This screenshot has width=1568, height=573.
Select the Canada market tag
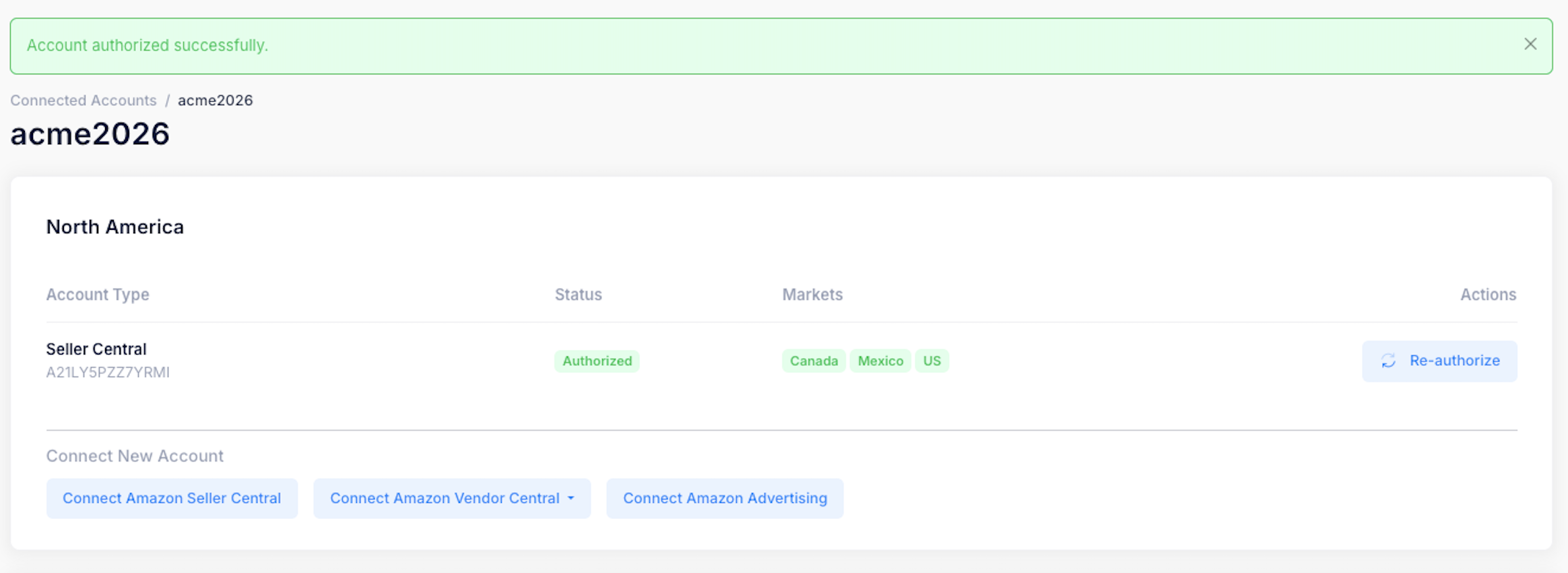(x=814, y=361)
